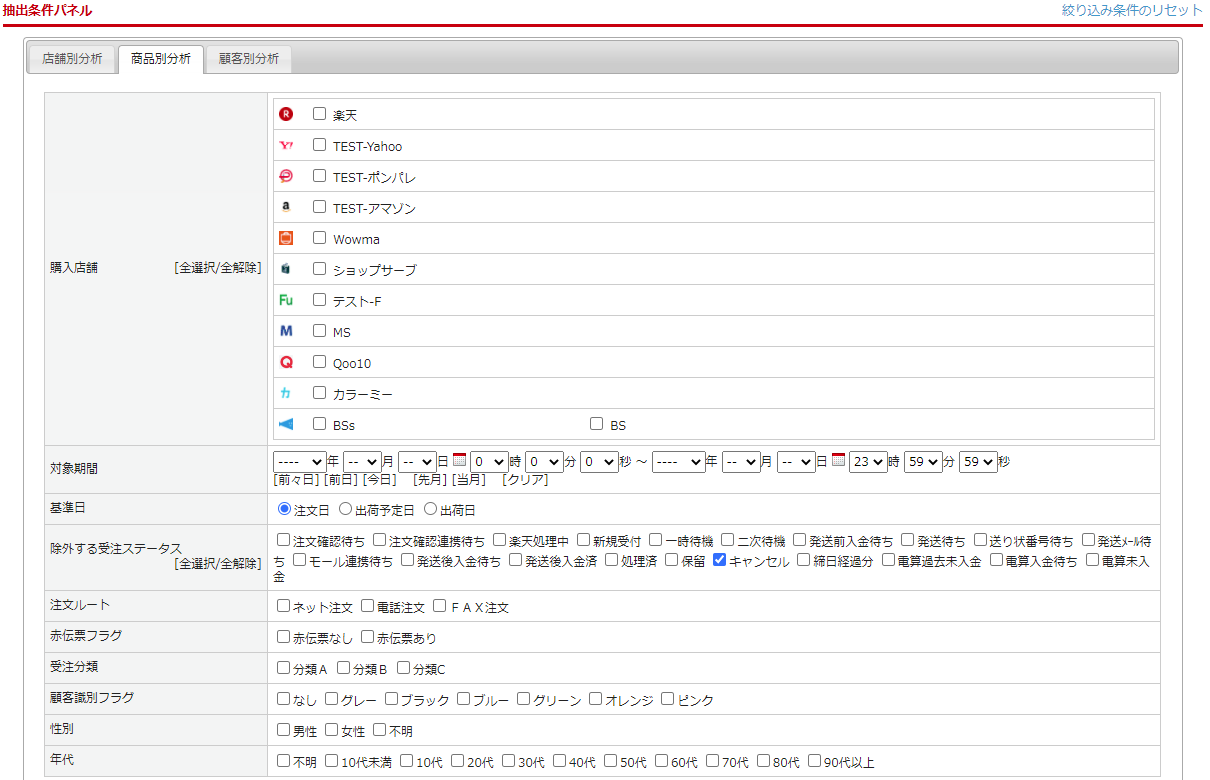Open the start month dropdown

click(x=362, y=462)
